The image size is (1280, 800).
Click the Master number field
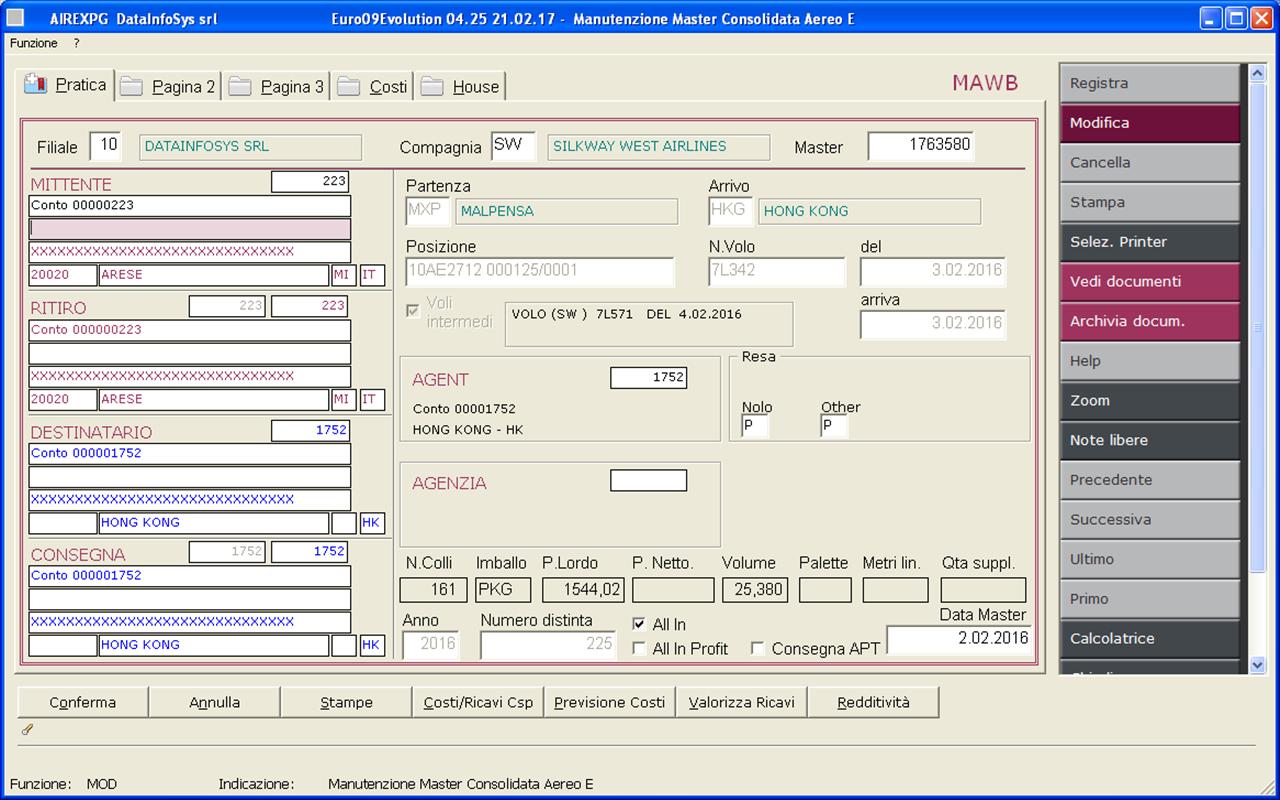coord(921,146)
